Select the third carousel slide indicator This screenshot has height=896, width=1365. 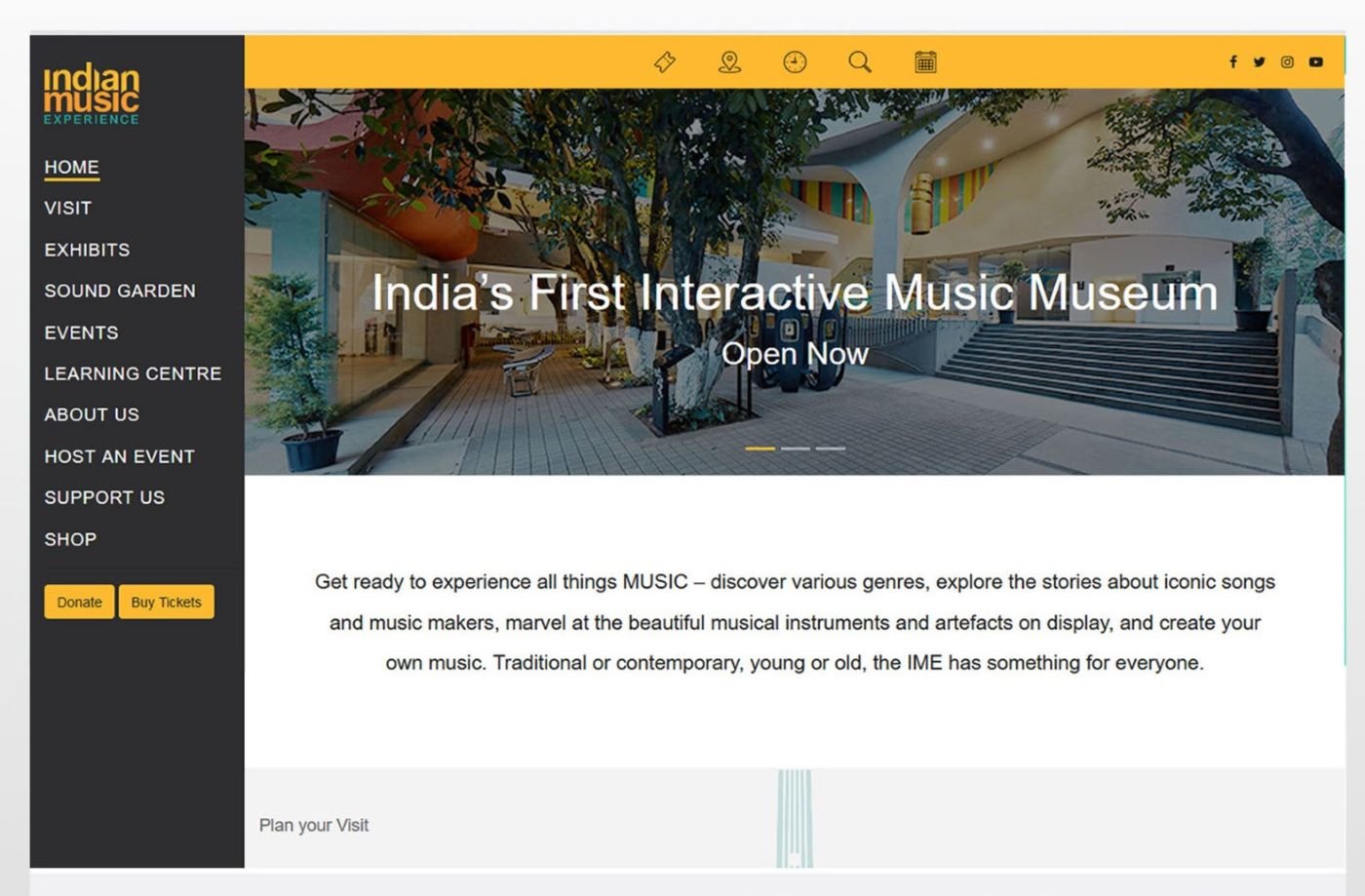[x=831, y=448]
